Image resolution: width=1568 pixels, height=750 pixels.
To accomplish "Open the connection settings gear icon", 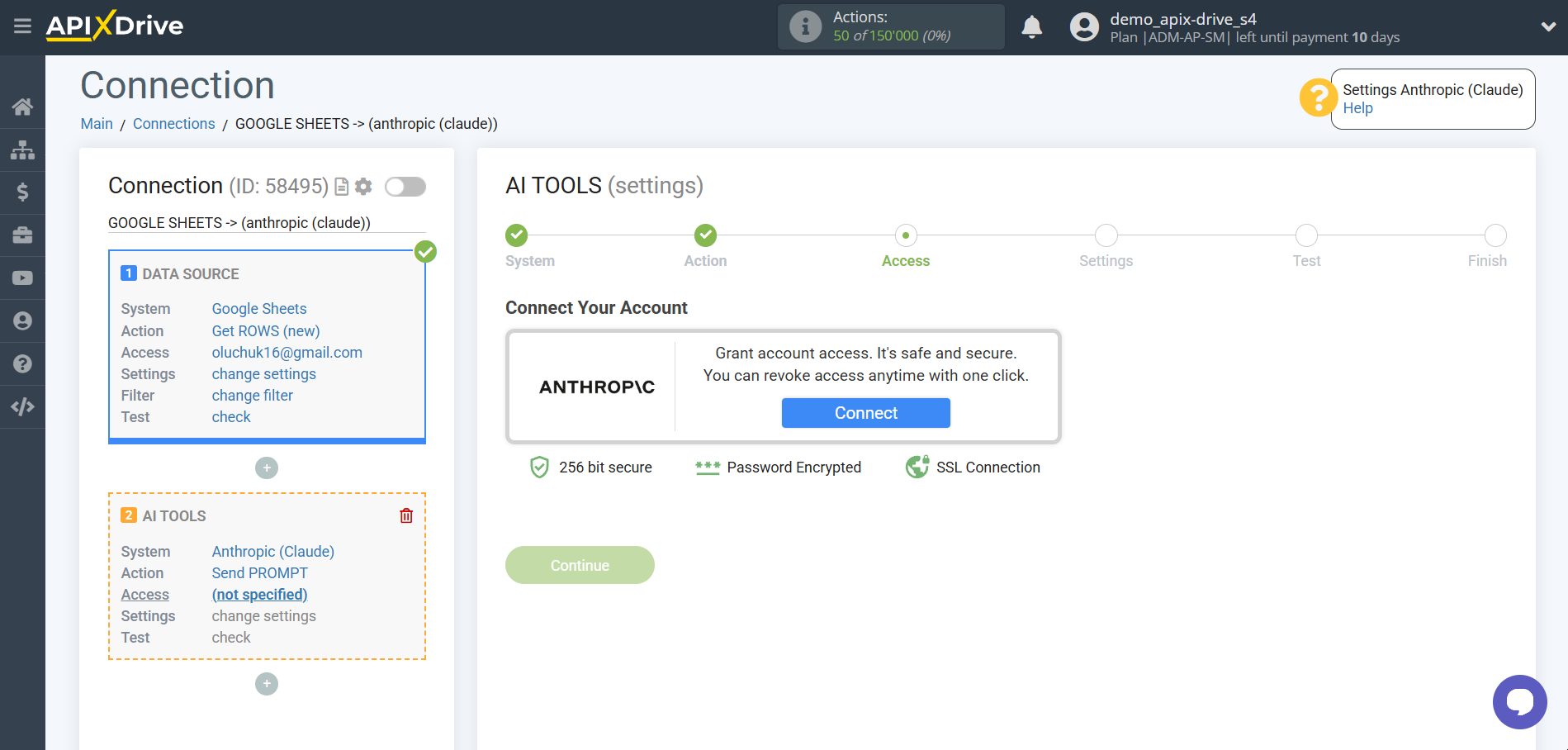I will 363,187.
